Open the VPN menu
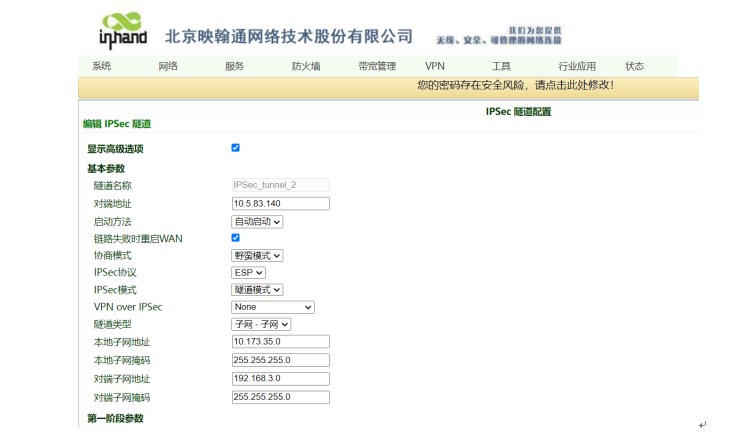This screenshot has width=751, height=434. click(x=435, y=66)
